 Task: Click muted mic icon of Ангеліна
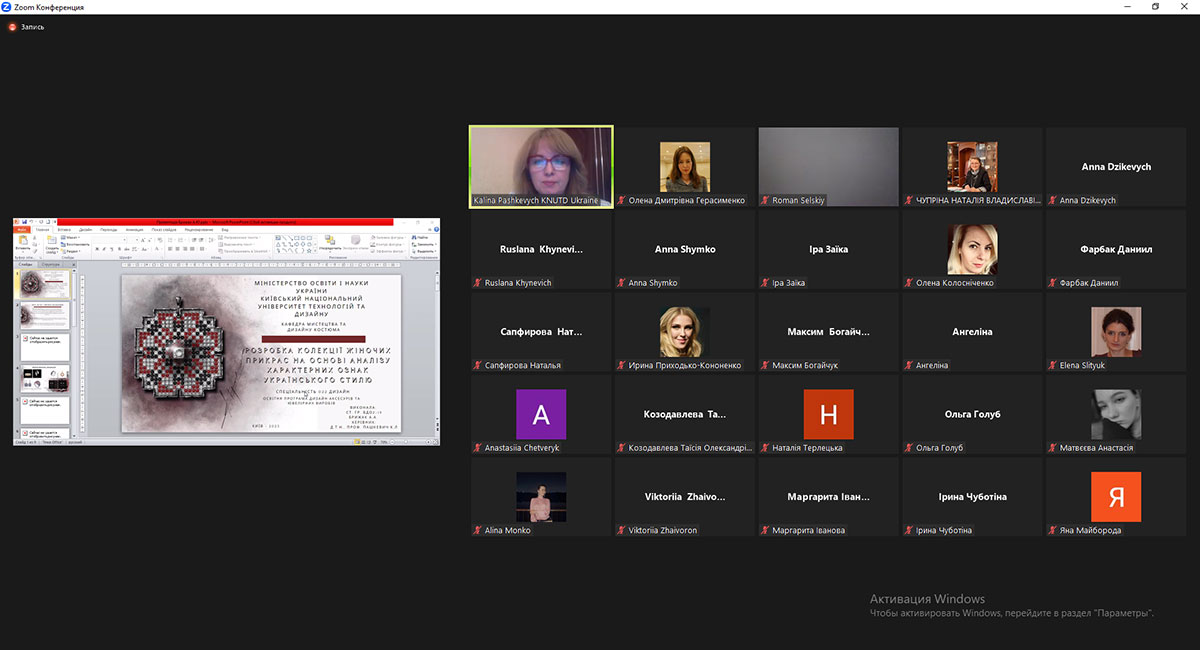[x=909, y=365]
